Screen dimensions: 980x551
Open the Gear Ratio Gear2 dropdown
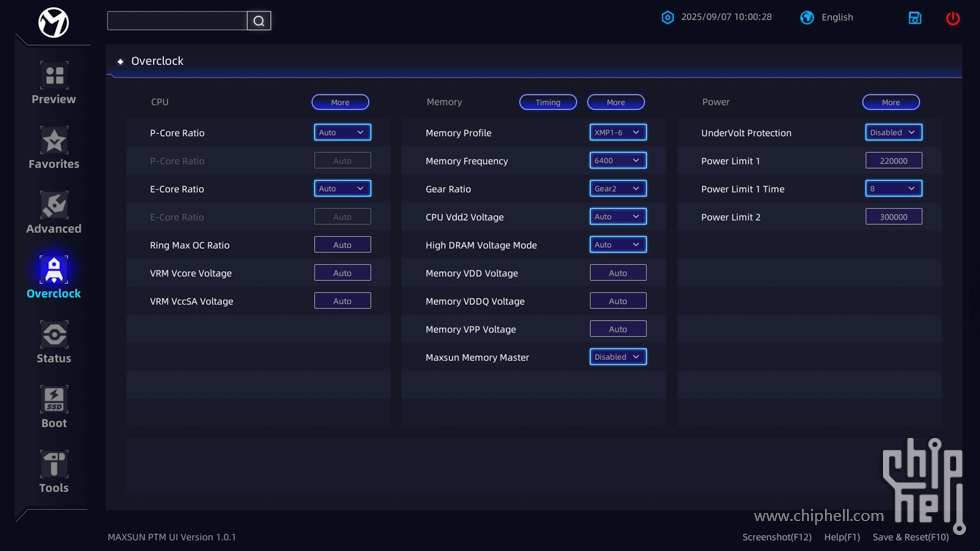618,189
